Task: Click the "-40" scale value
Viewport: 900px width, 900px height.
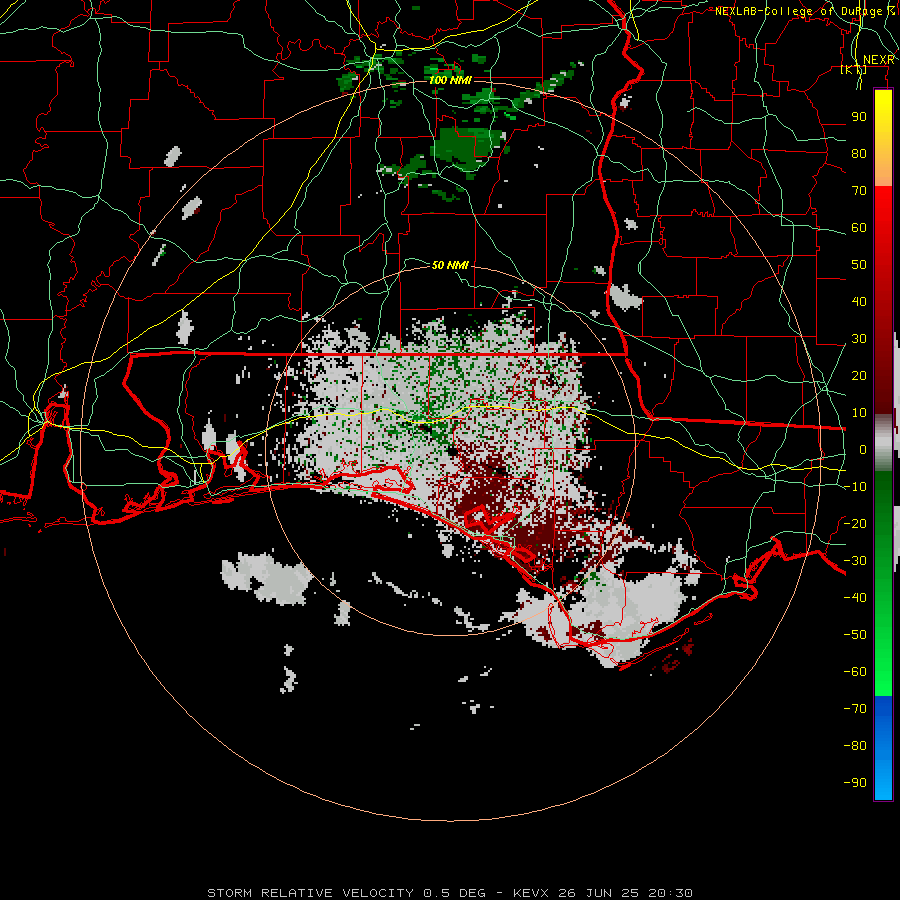Action: tap(855, 598)
